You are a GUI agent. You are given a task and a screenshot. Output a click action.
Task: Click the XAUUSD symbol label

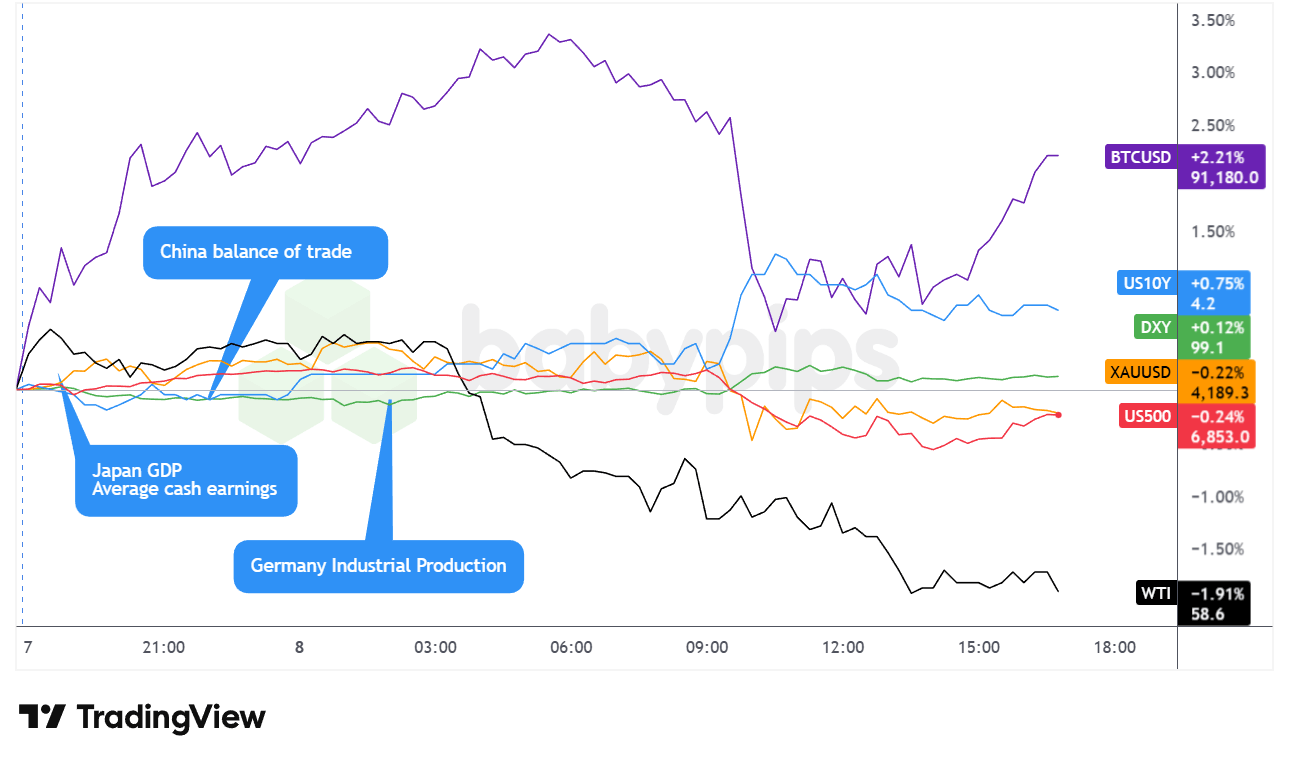click(x=1138, y=372)
